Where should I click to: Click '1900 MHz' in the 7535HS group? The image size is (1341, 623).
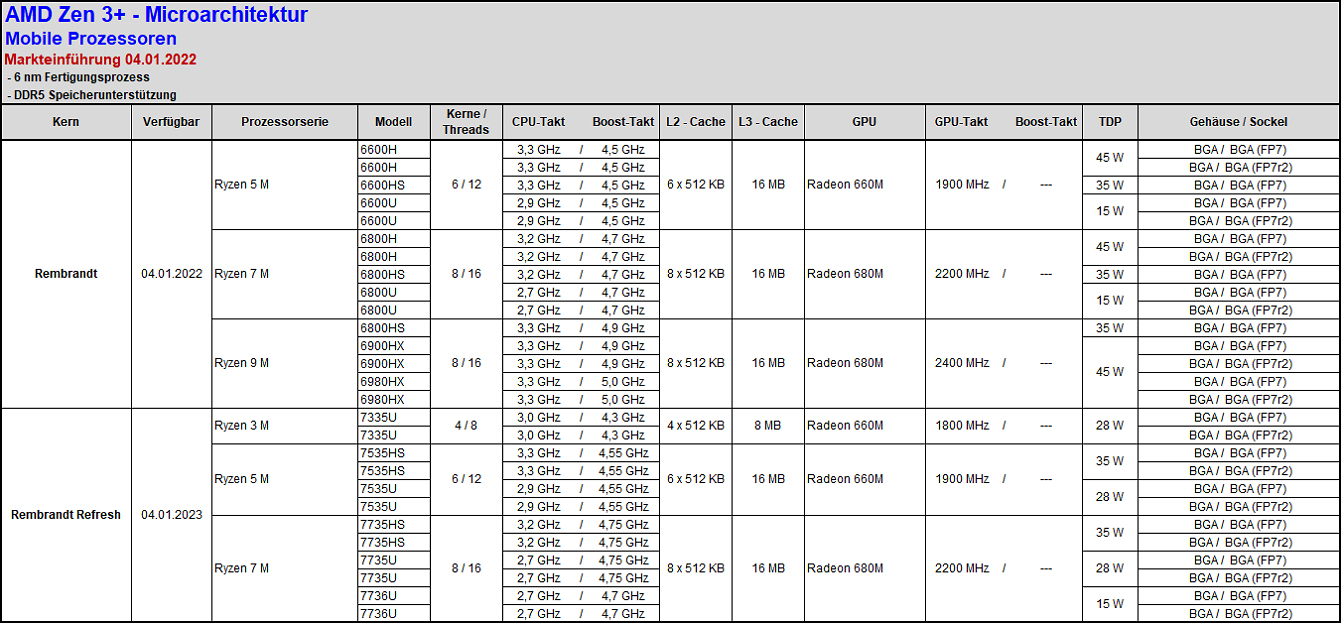pos(962,479)
